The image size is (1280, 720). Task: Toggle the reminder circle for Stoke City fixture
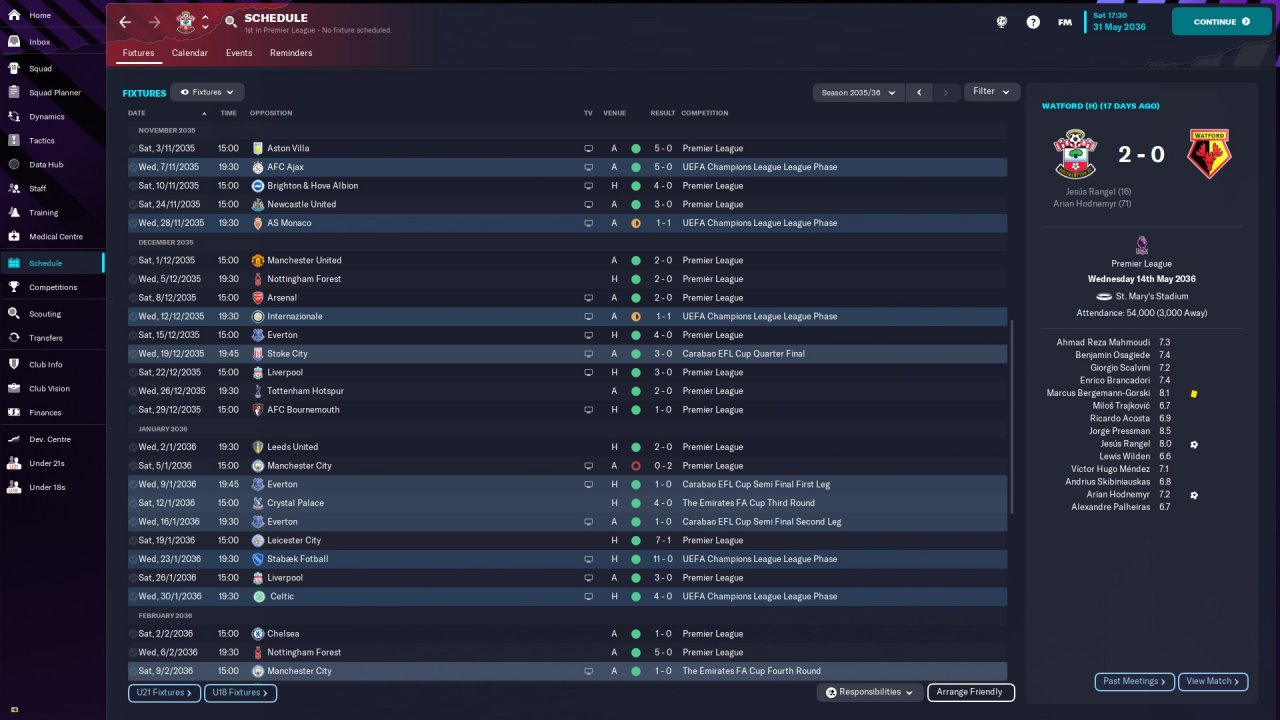pyautogui.click(x=133, y=354)
